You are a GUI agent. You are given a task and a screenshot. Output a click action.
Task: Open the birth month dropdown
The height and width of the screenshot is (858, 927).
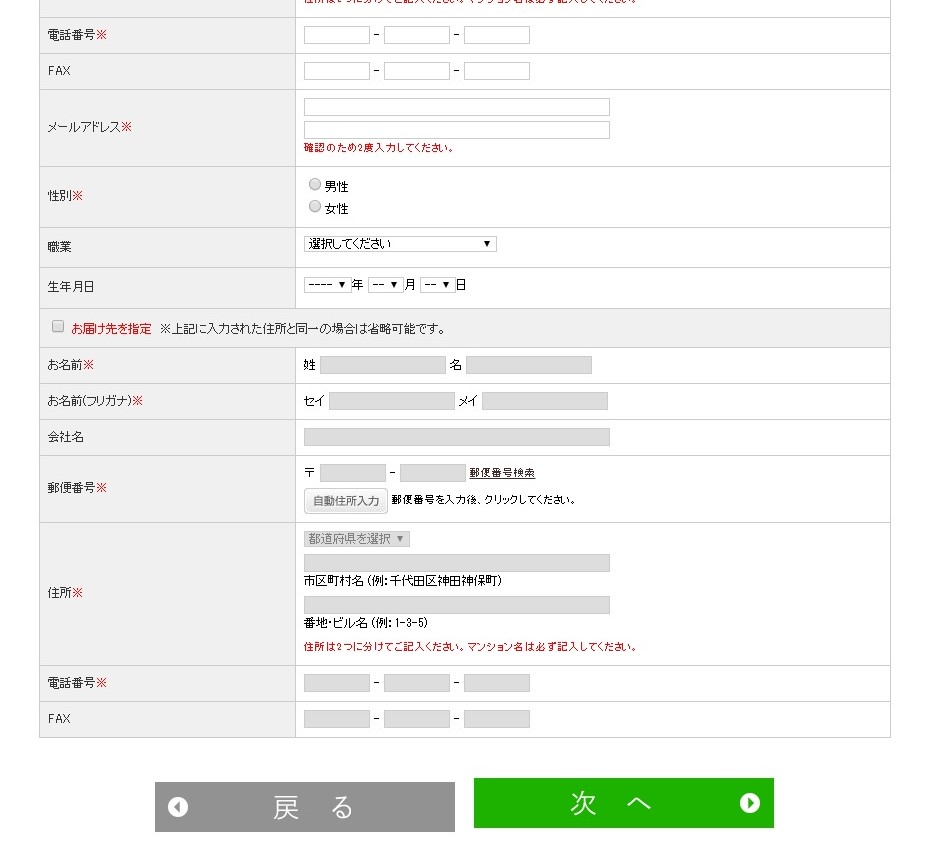(x=385, y=284)
